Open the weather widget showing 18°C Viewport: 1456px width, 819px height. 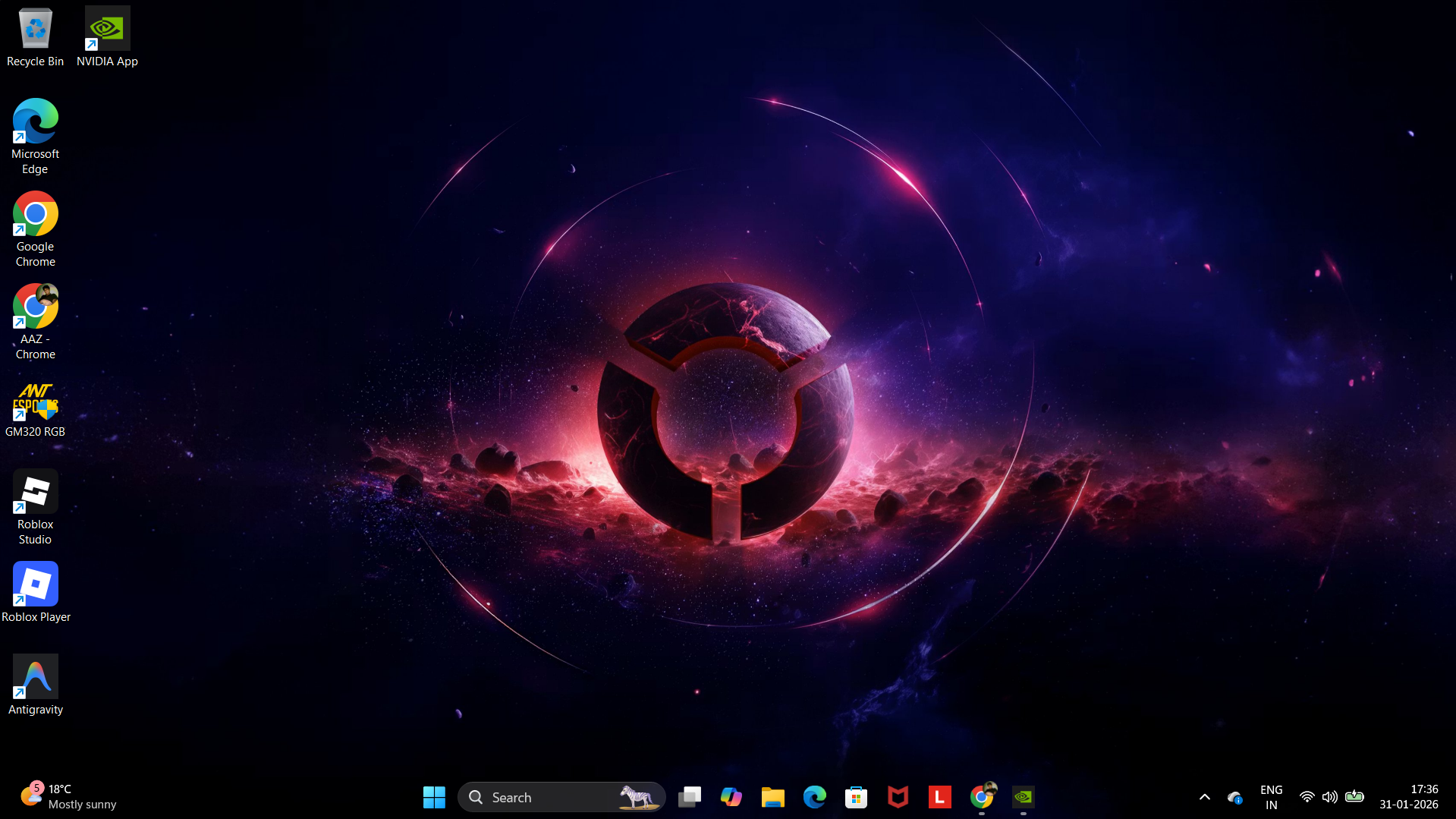(x=68, y=797)
